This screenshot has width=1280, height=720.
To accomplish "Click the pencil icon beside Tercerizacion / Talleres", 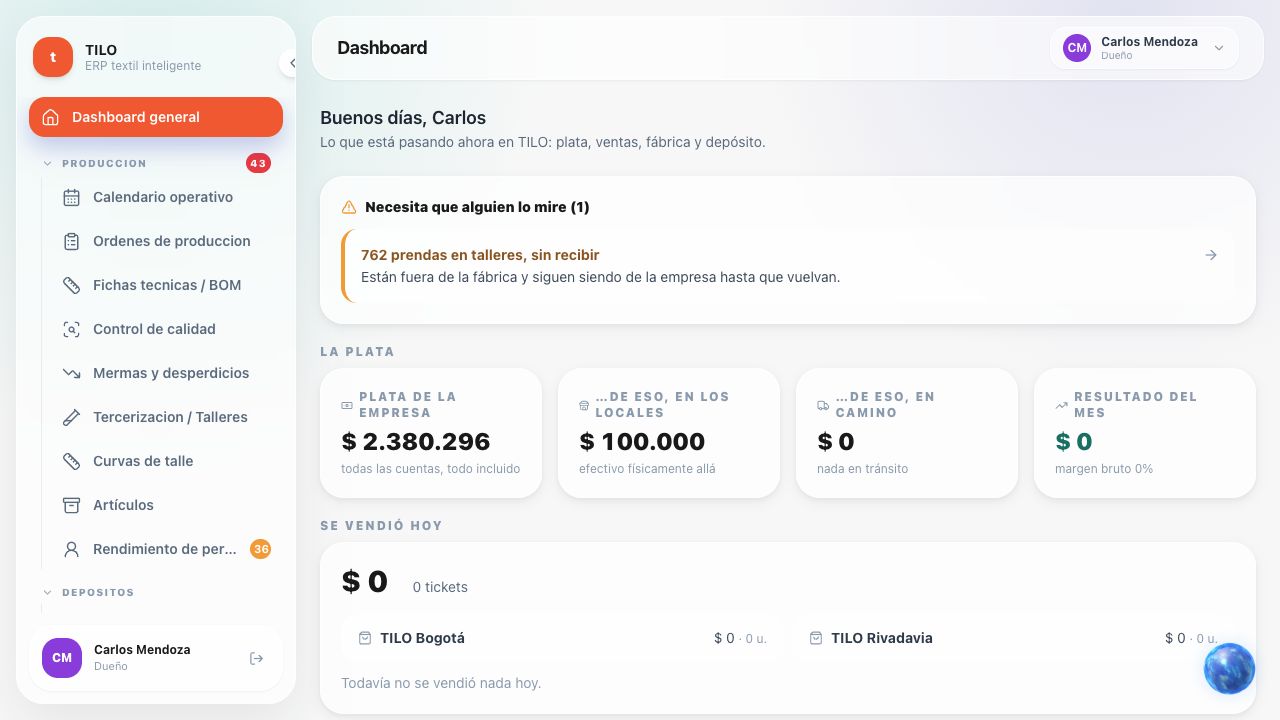I will [71, 417].
